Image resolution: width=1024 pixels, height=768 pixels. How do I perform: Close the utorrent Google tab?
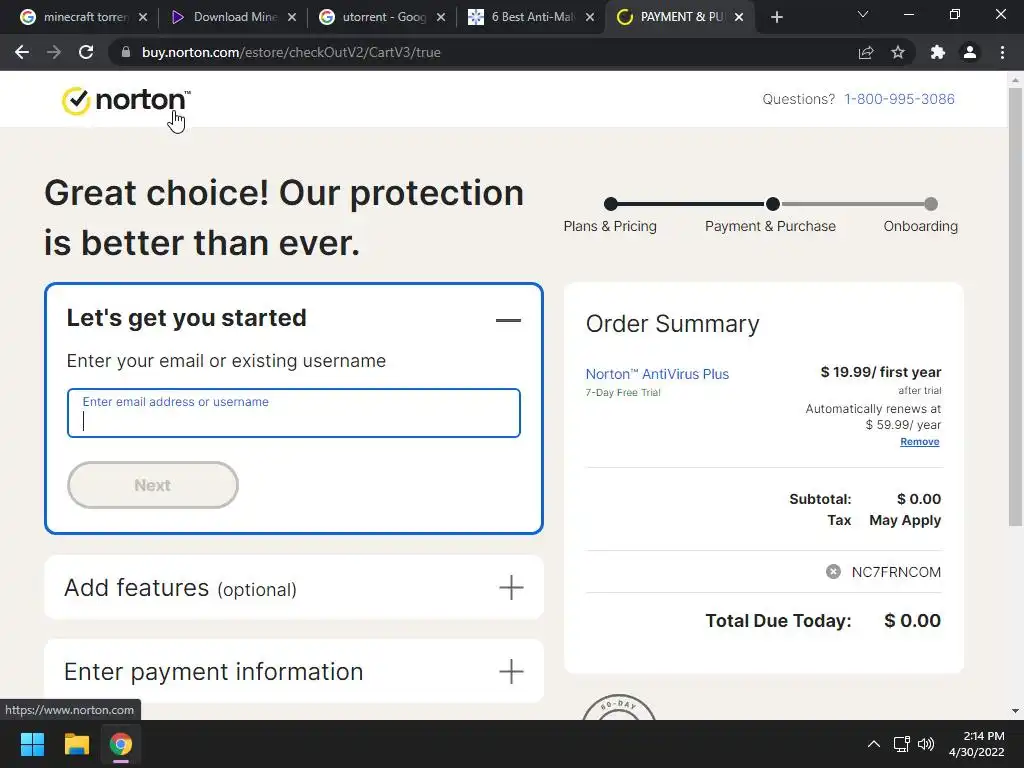pos(441,17)
